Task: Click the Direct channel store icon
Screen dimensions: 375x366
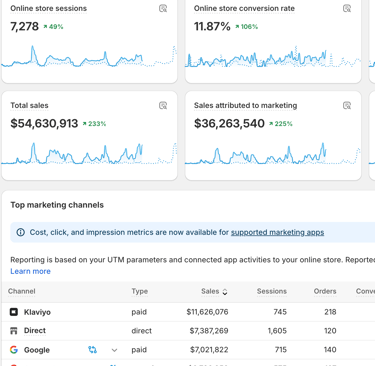Action: (x=14, y=331)
